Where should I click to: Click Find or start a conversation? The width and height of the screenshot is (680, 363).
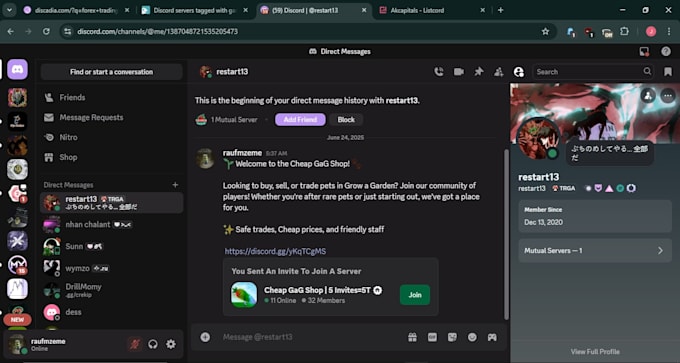click(112, 72)
